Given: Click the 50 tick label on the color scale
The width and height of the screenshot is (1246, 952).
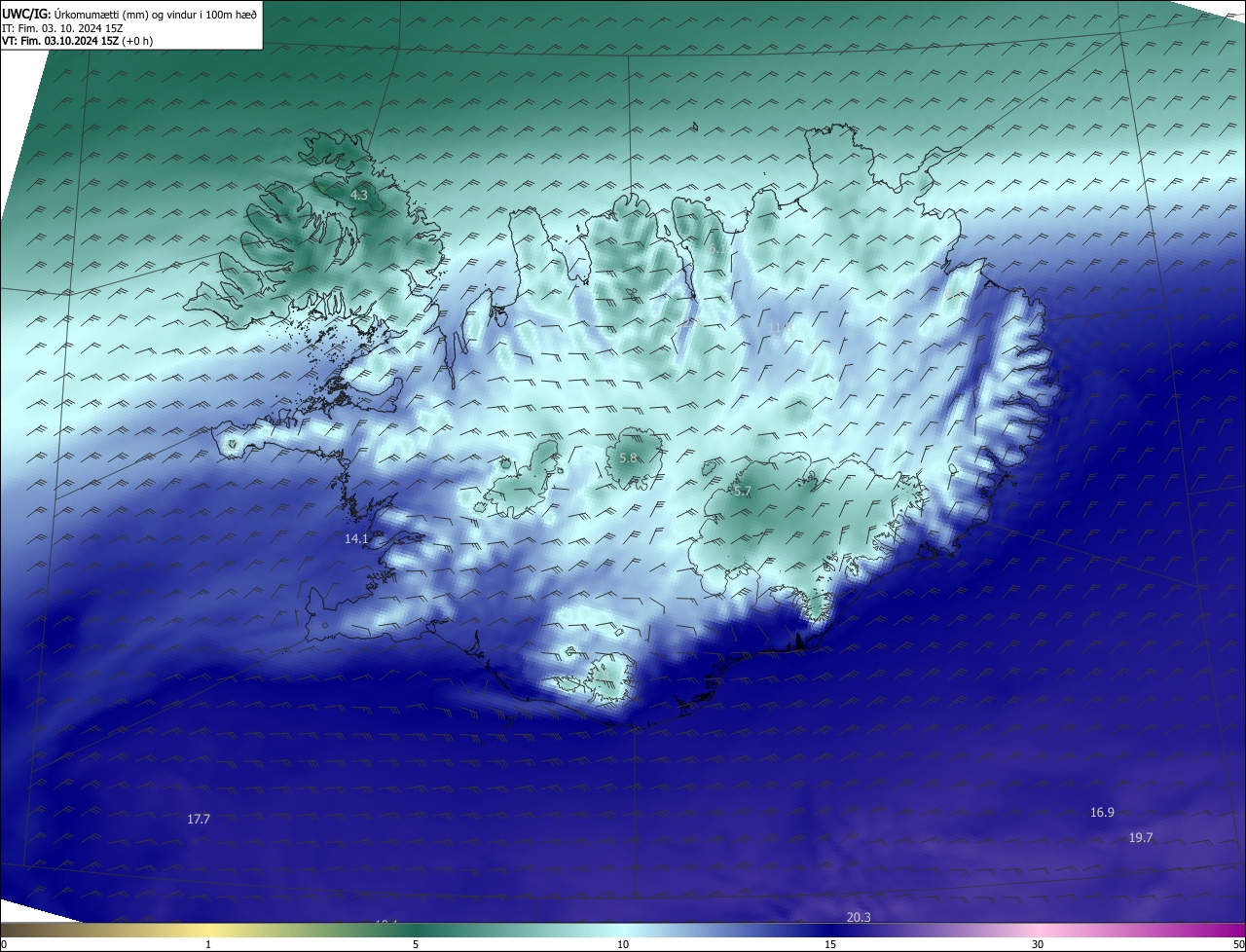Looking at the screenshot, I should pyautogui.click(x=1238, y=944).
